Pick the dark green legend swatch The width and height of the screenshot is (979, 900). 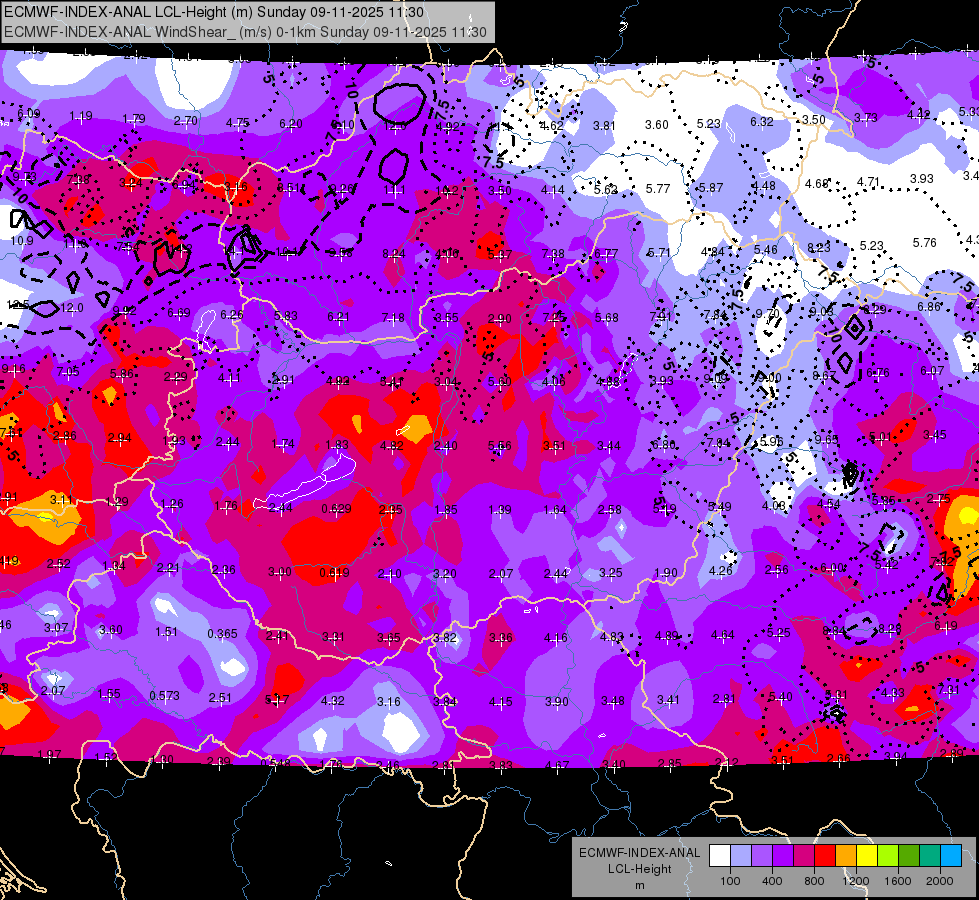point(908,856)
